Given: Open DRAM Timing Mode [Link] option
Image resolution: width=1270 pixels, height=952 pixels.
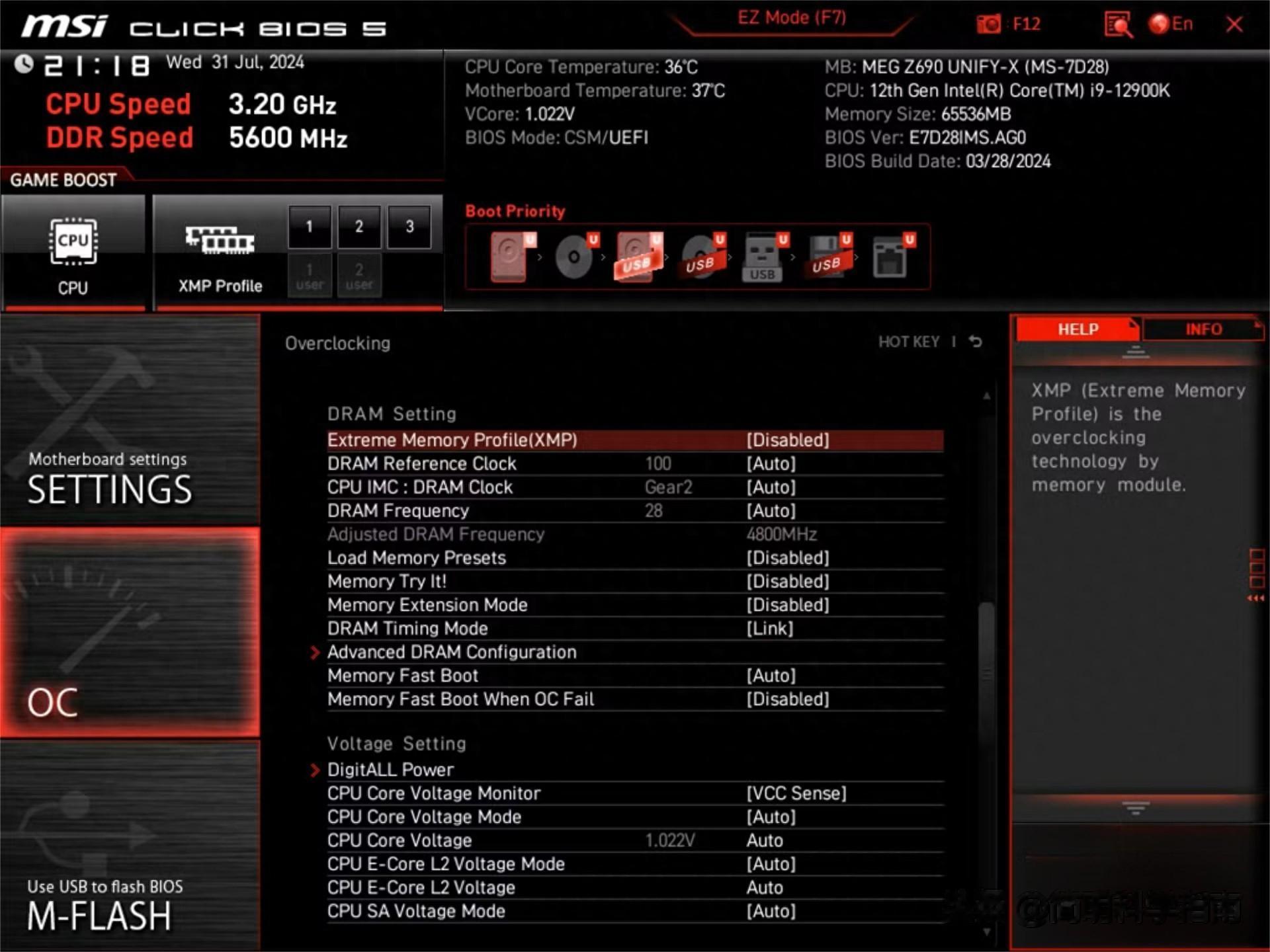Looking at the screenshot, I should click(x=635, y=629).
